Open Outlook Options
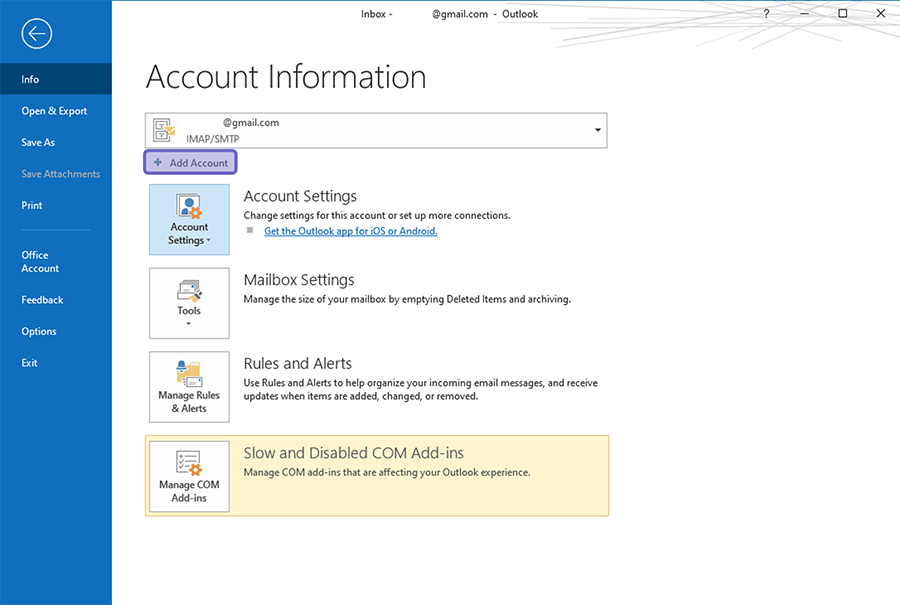This screenshot has height=605, width=900. [x=56, y=331]
